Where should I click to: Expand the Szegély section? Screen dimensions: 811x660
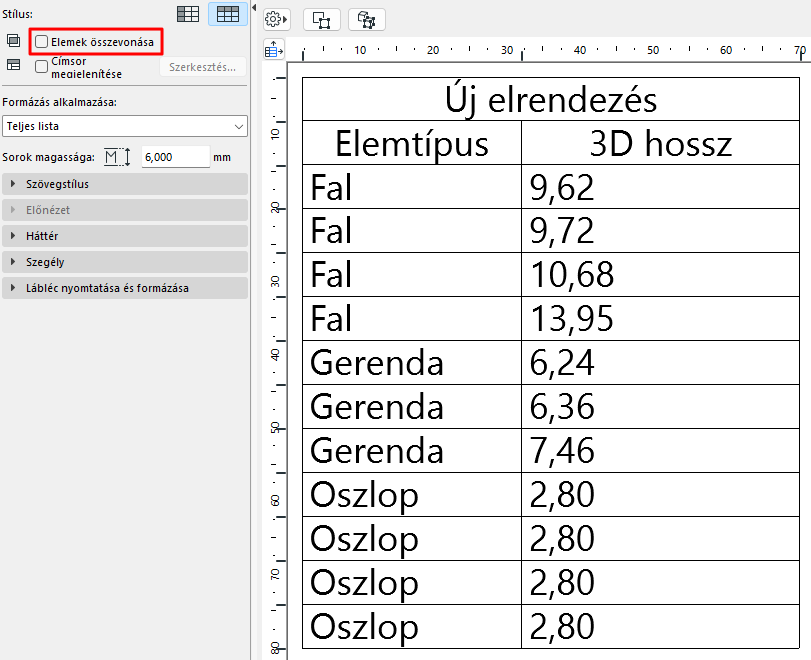click(125, 262)
